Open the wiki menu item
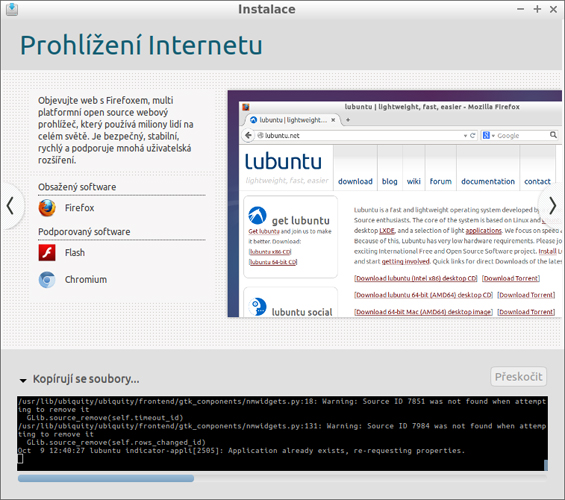Viewport: 565px width, 500px height. 414,181
